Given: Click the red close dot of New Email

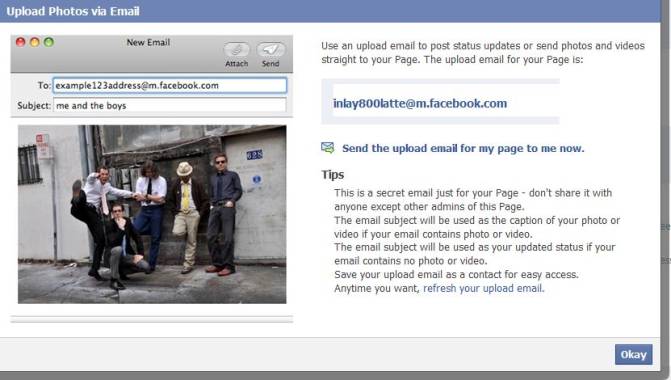Looking at the screenshot, I should [x=21, y=42].
